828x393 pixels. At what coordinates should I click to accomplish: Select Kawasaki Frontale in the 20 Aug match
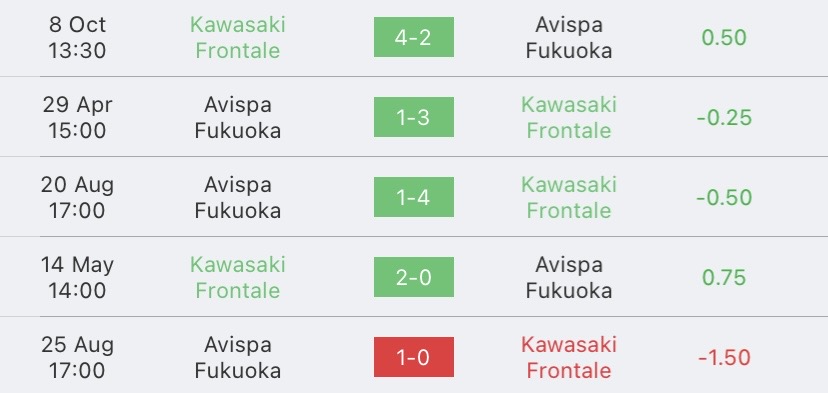(569, 197)
